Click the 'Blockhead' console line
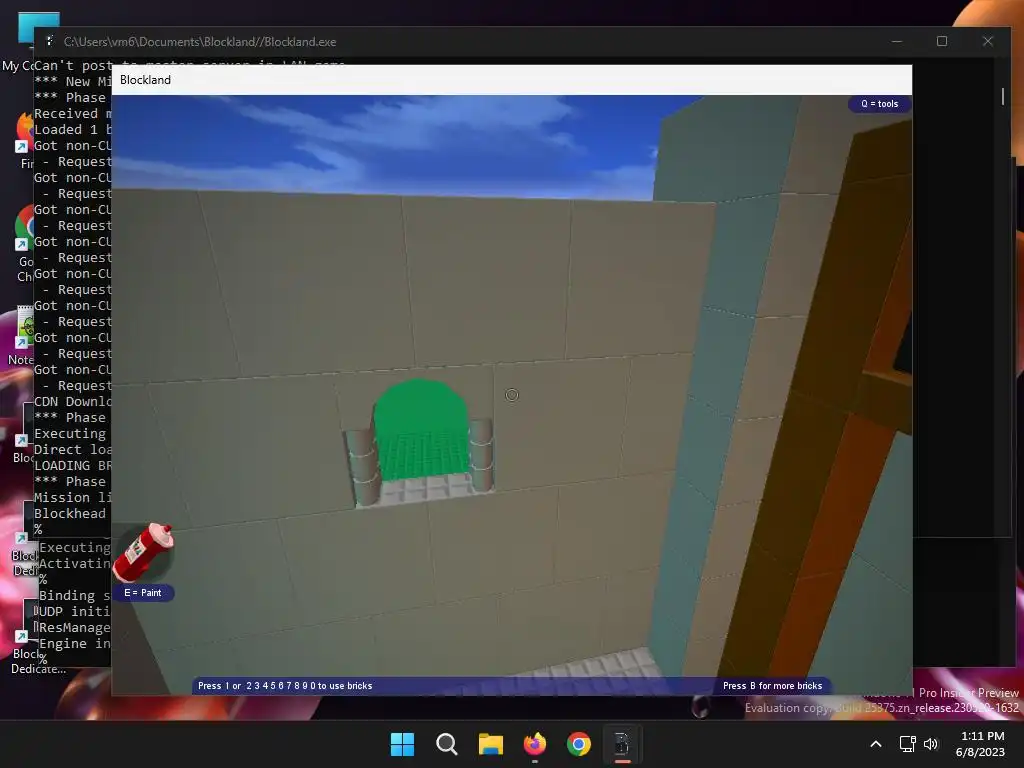 click(x=70, y=514)
